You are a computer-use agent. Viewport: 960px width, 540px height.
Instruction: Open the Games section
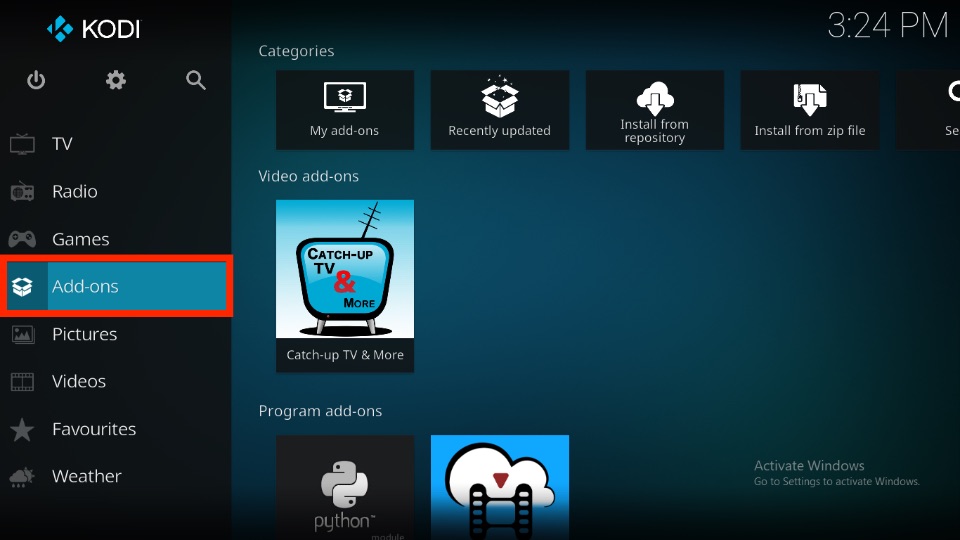point(116,239)
